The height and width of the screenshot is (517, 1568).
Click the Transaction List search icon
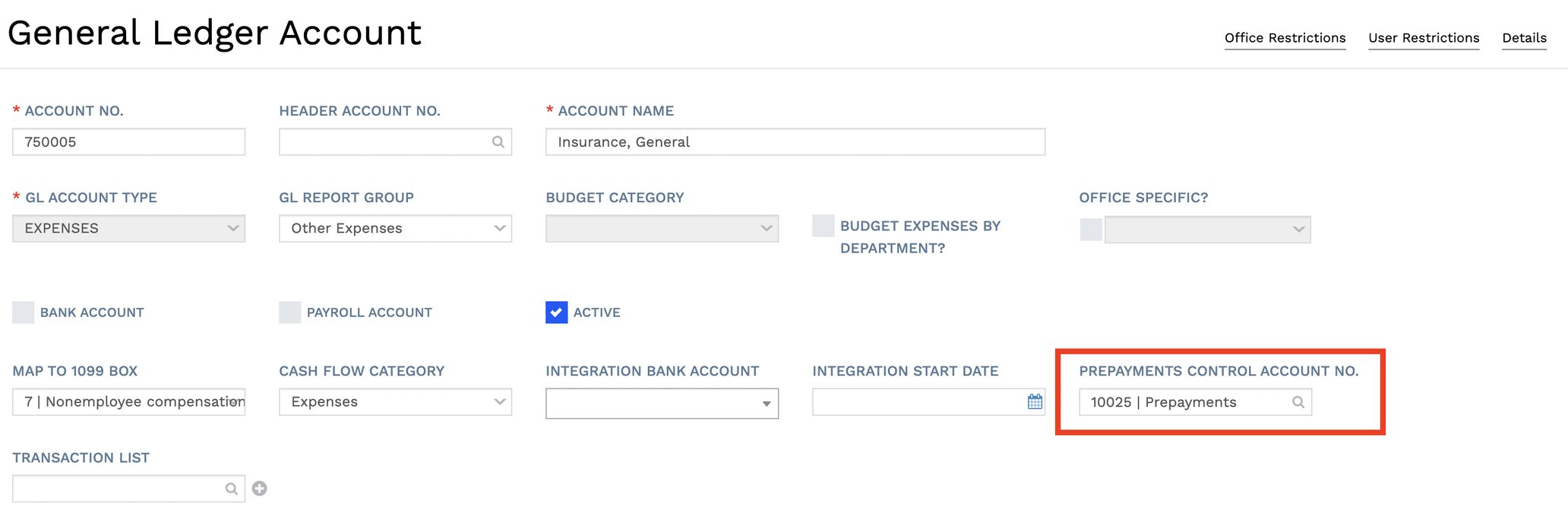[x=231, y=489]
